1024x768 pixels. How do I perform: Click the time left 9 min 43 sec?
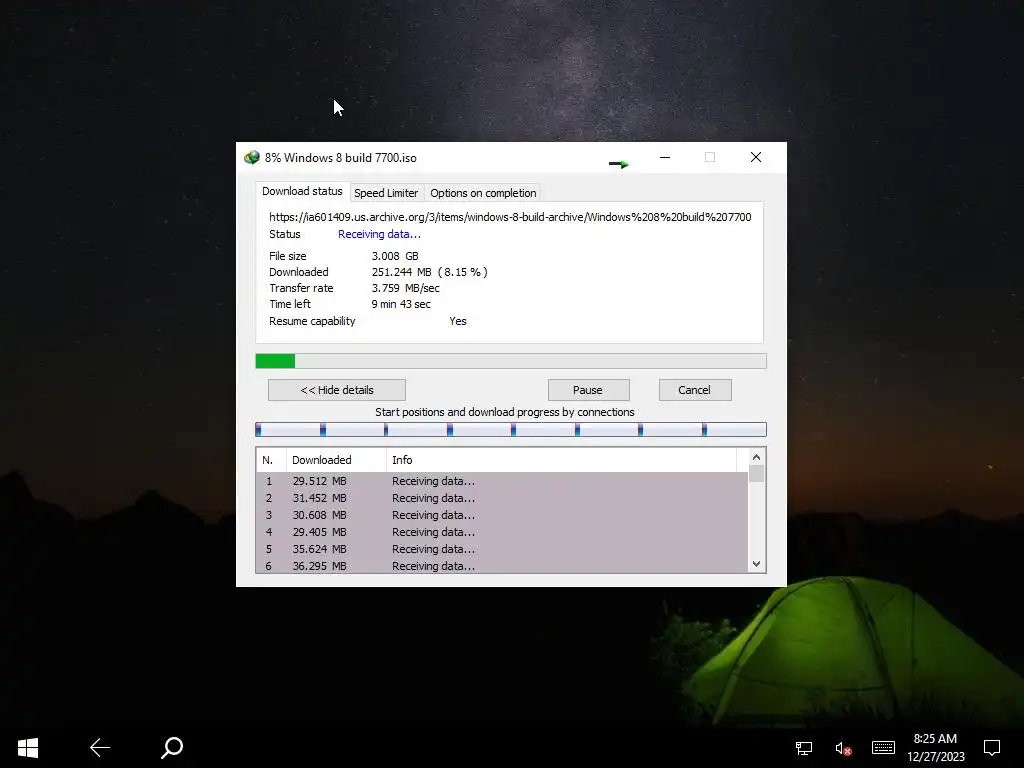401,304
